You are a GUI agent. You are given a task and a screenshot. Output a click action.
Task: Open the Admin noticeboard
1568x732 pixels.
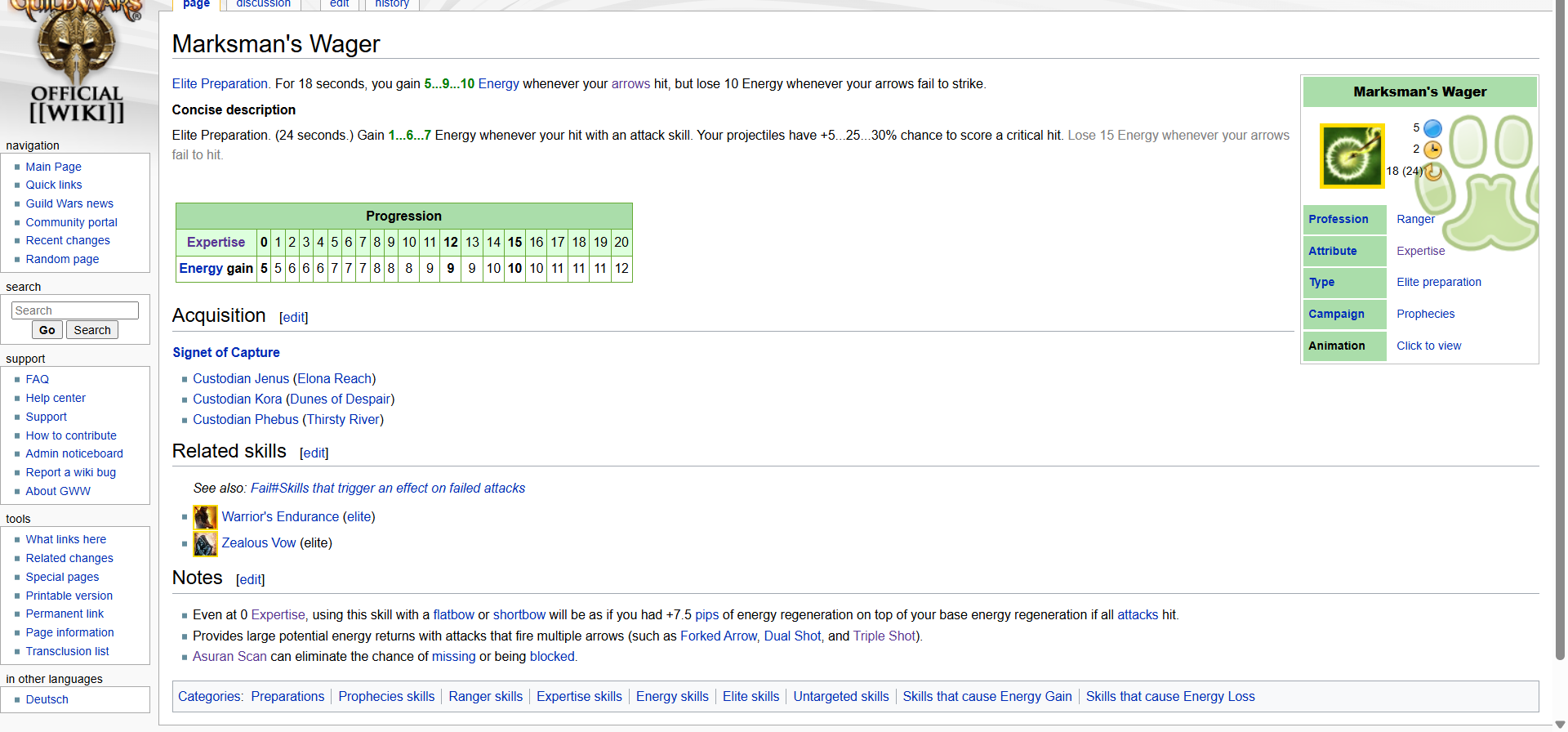(x=74, y=453)
